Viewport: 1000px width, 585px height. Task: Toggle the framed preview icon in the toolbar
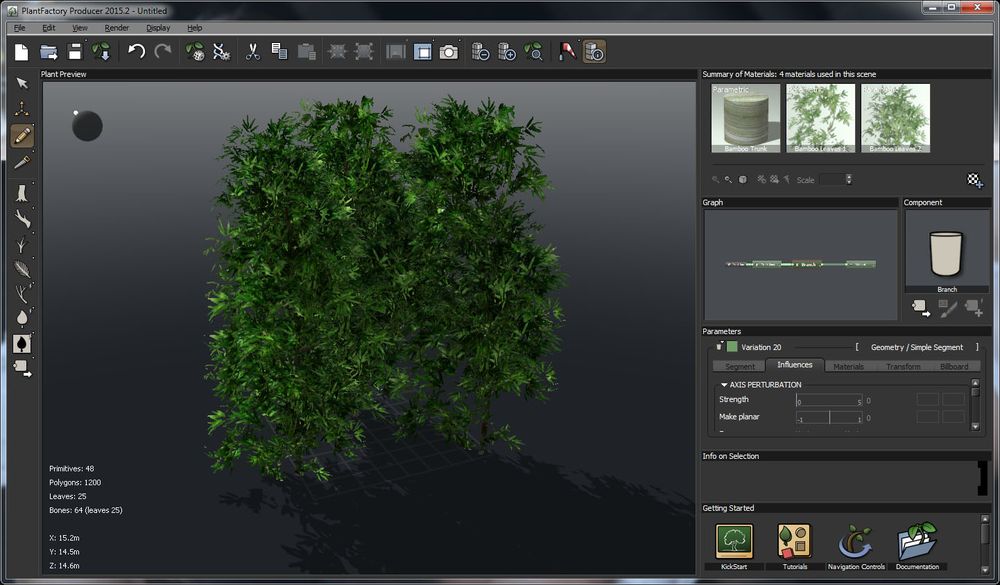click(x=423, y=52)
